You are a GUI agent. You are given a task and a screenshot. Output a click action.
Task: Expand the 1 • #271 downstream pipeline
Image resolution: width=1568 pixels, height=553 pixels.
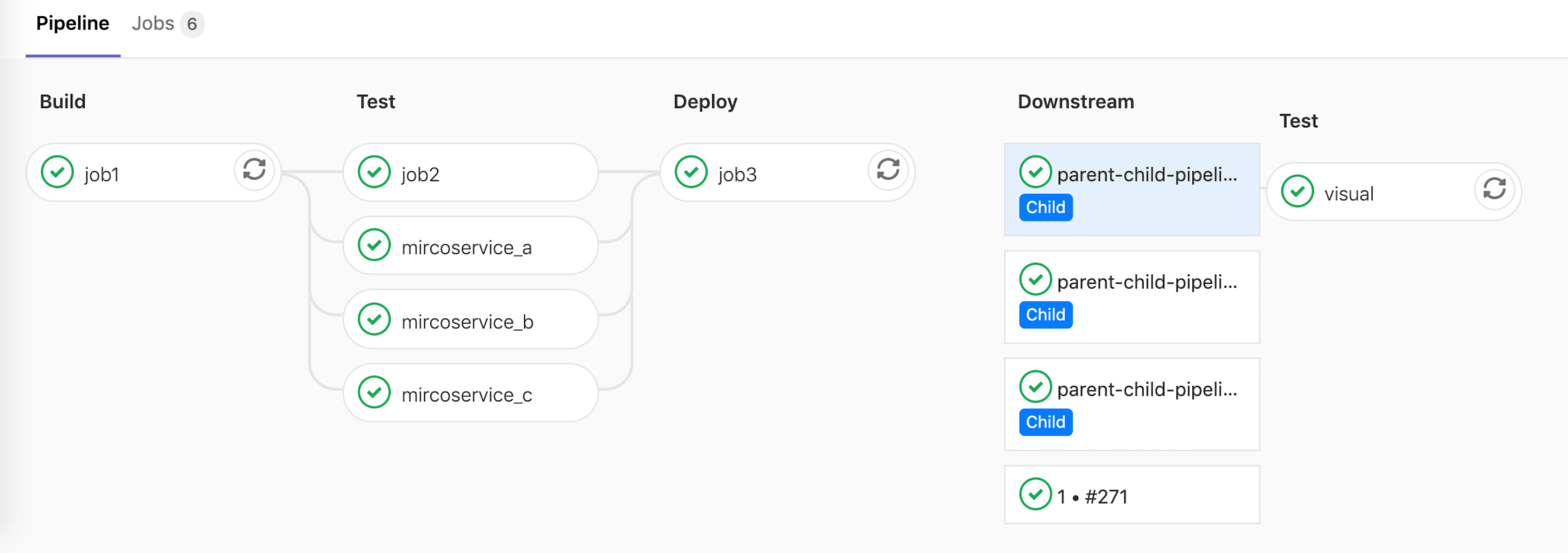coord(1131,495)
